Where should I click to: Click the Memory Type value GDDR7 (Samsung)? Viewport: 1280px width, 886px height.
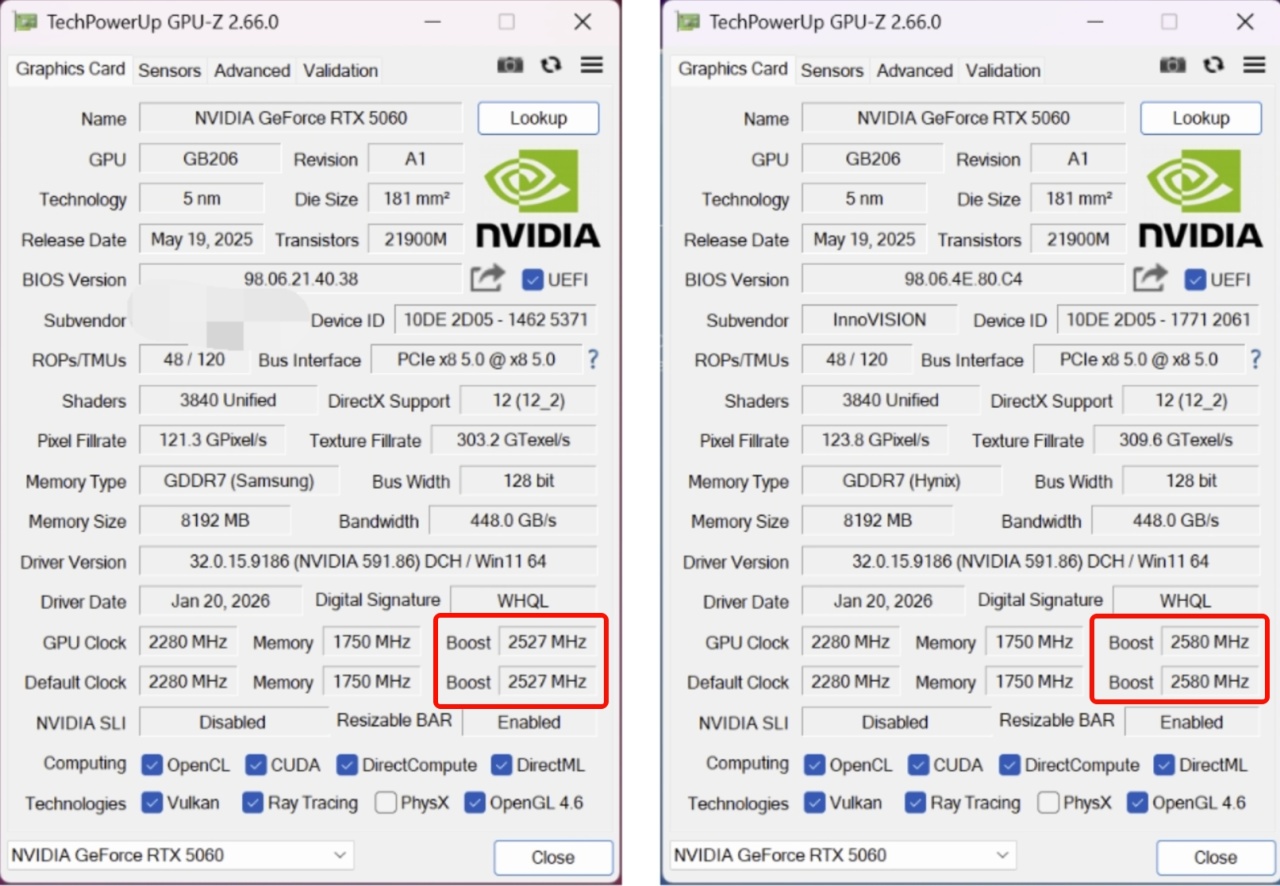tap(239, 481)
